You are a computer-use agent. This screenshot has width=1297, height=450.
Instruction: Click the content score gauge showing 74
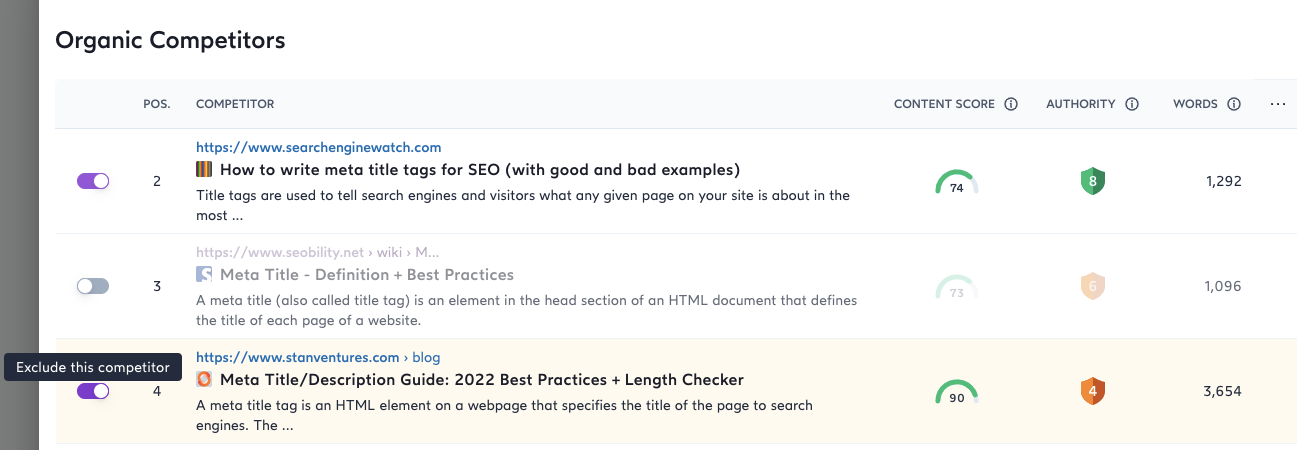(x=956, y=184)
